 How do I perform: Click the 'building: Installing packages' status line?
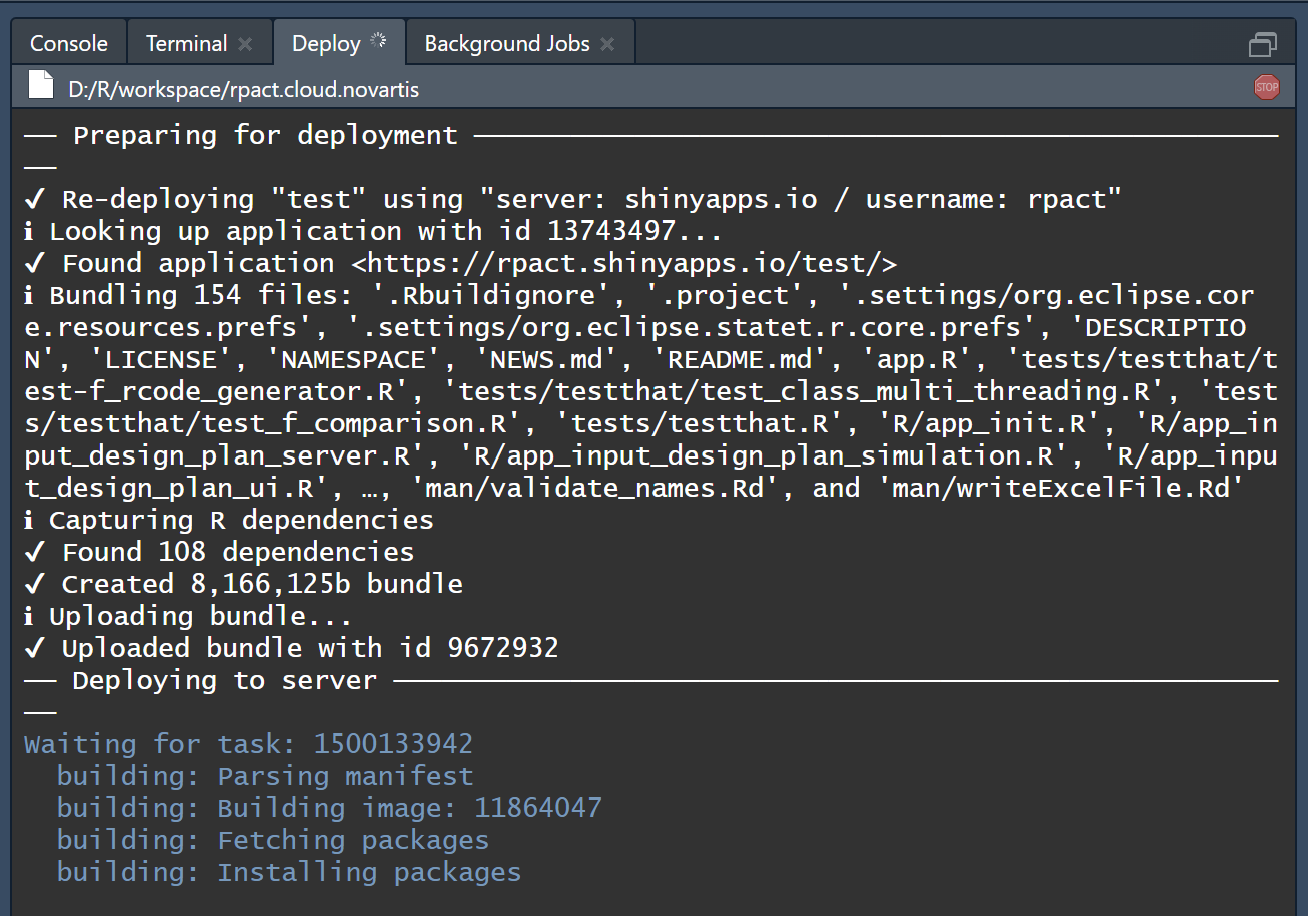(287, 872)
